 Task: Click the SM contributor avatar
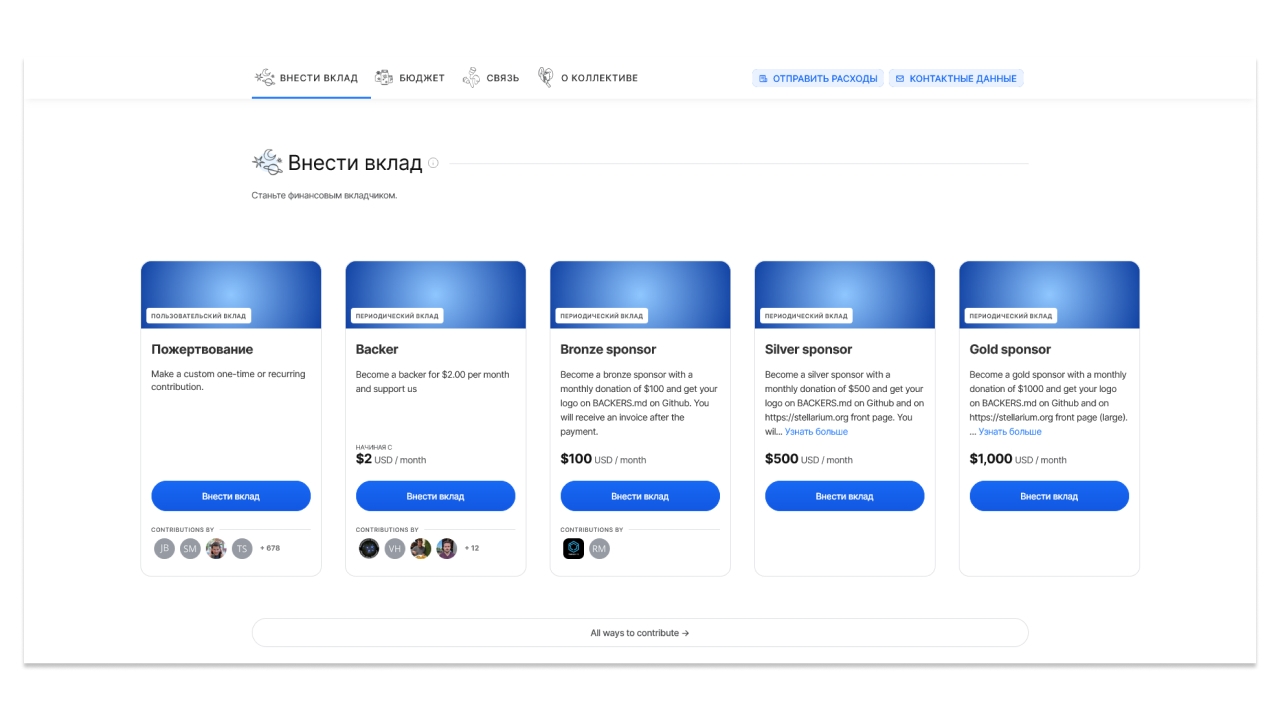coord(190,548)
